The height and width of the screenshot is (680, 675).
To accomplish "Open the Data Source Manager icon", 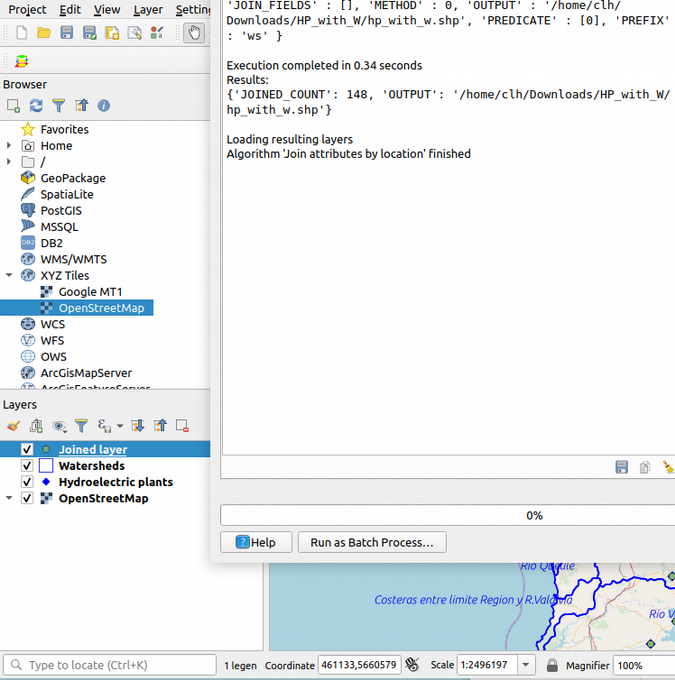I will [22, 61].
